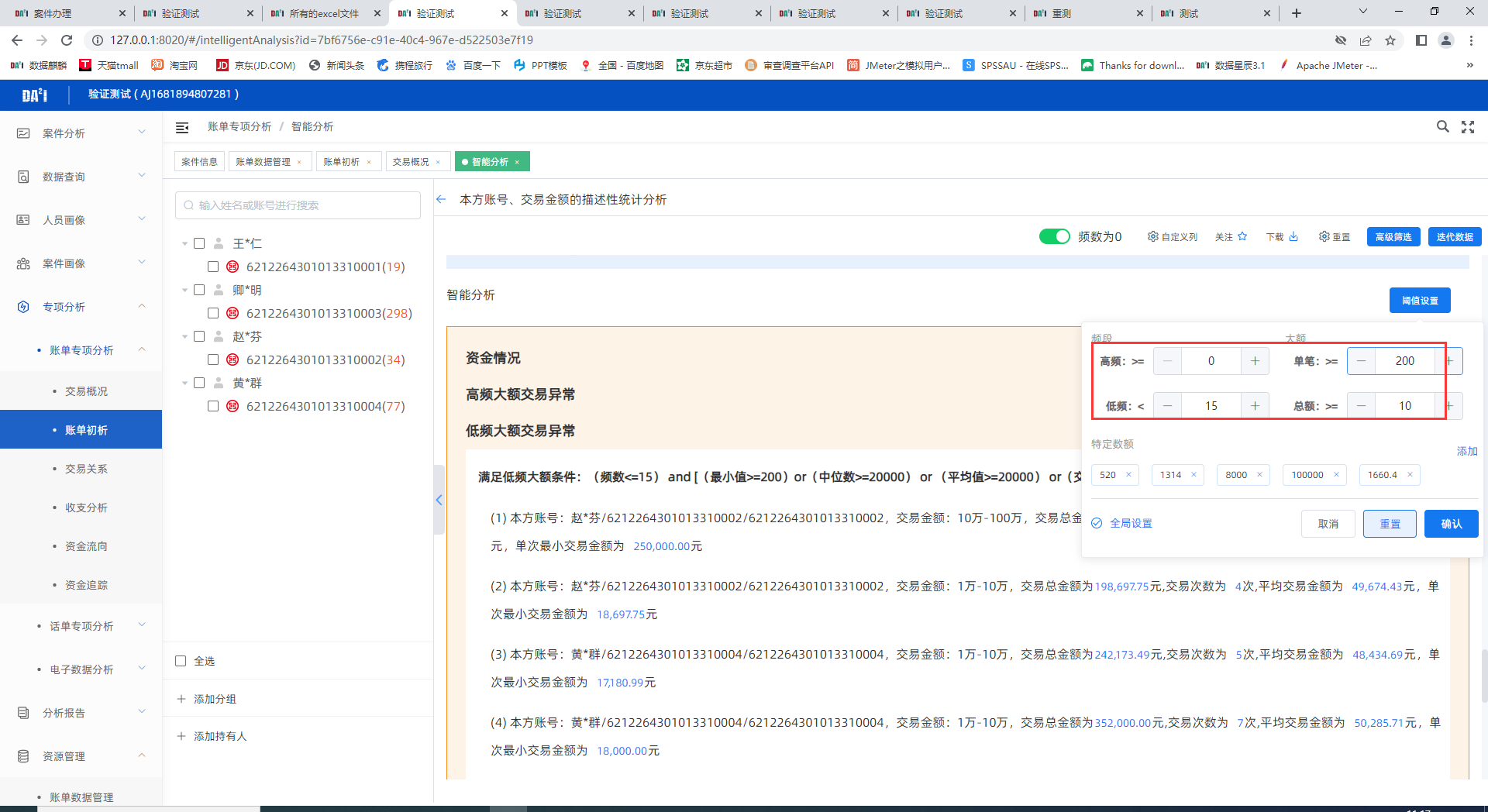Click 确认 in the threshold panel
The image size is (1488, 812).
coord(1451,524)
